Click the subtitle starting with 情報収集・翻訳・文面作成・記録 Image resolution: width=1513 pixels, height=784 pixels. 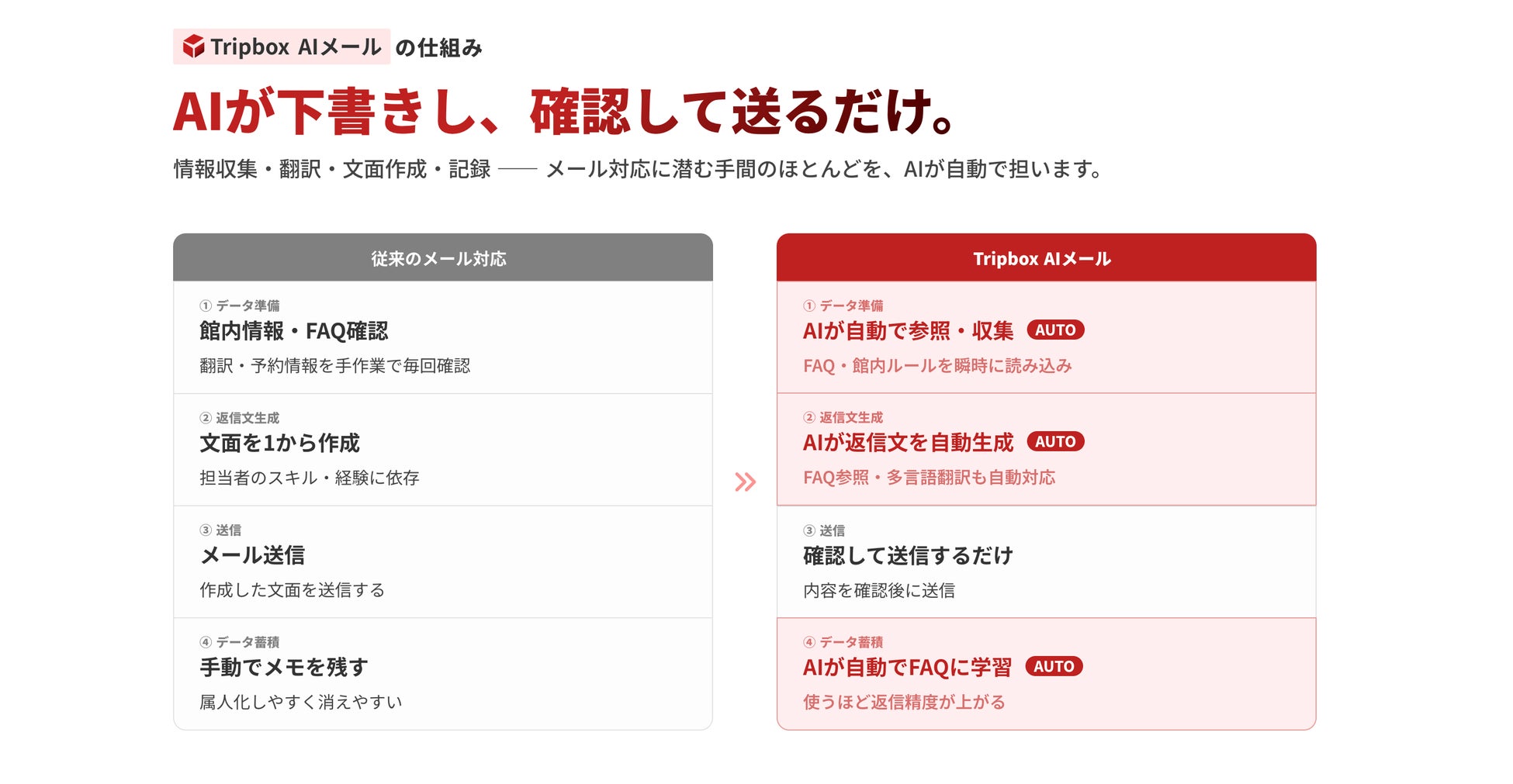638,169
